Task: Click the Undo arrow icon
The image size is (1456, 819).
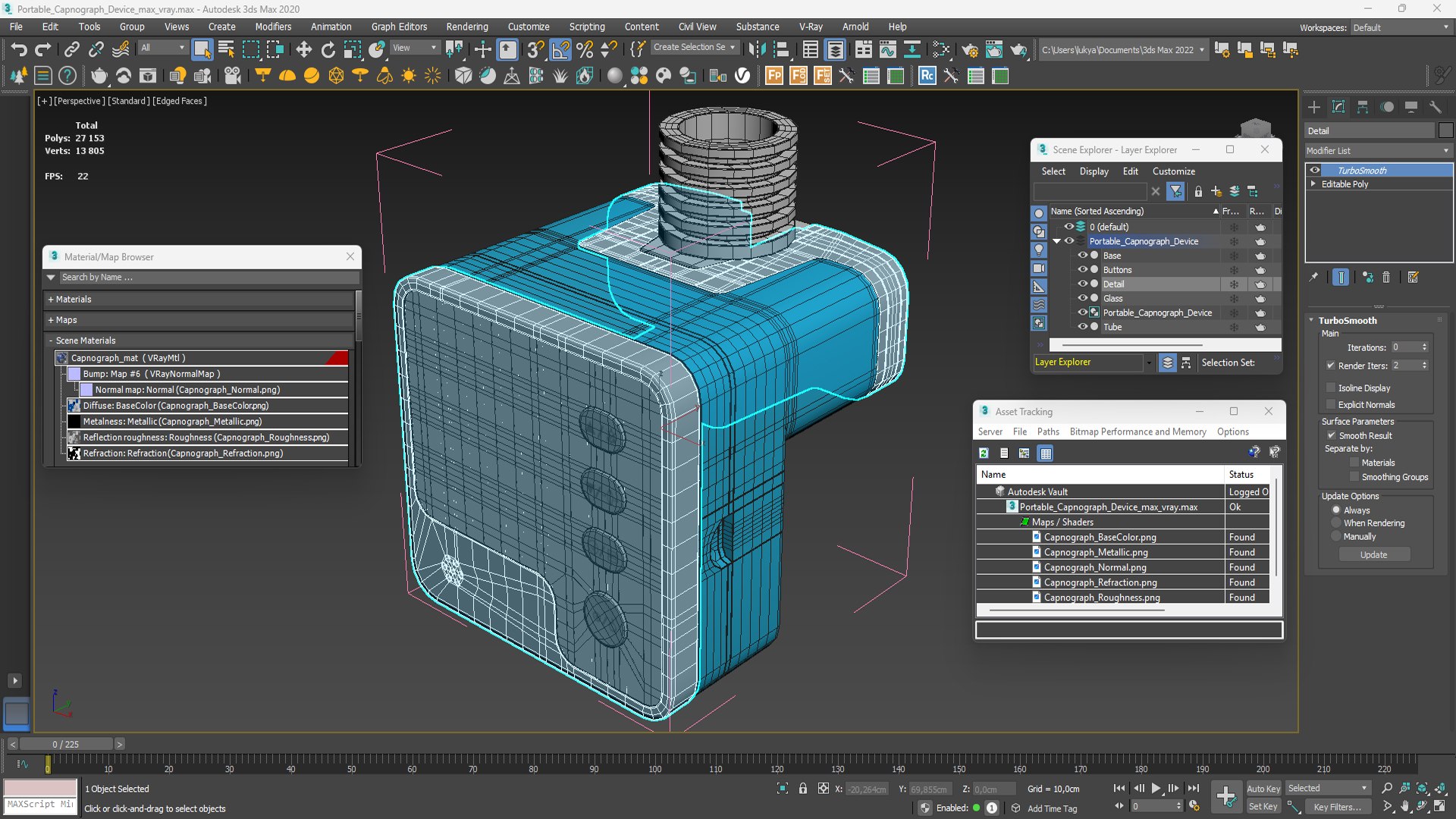Action: click(19, 50)
